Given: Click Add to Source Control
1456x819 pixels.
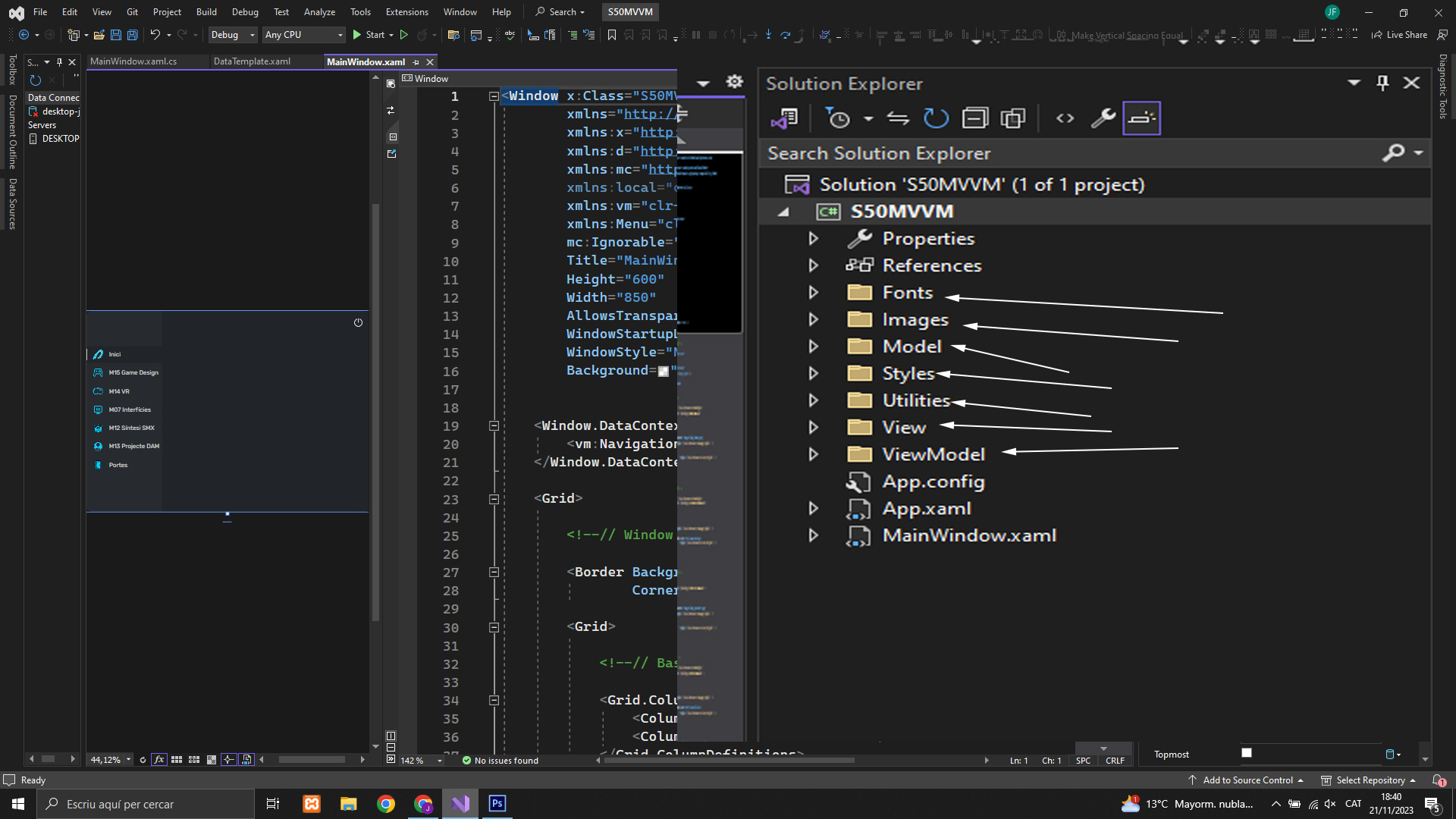Looking at the screenshot, I should (1247, 780).
